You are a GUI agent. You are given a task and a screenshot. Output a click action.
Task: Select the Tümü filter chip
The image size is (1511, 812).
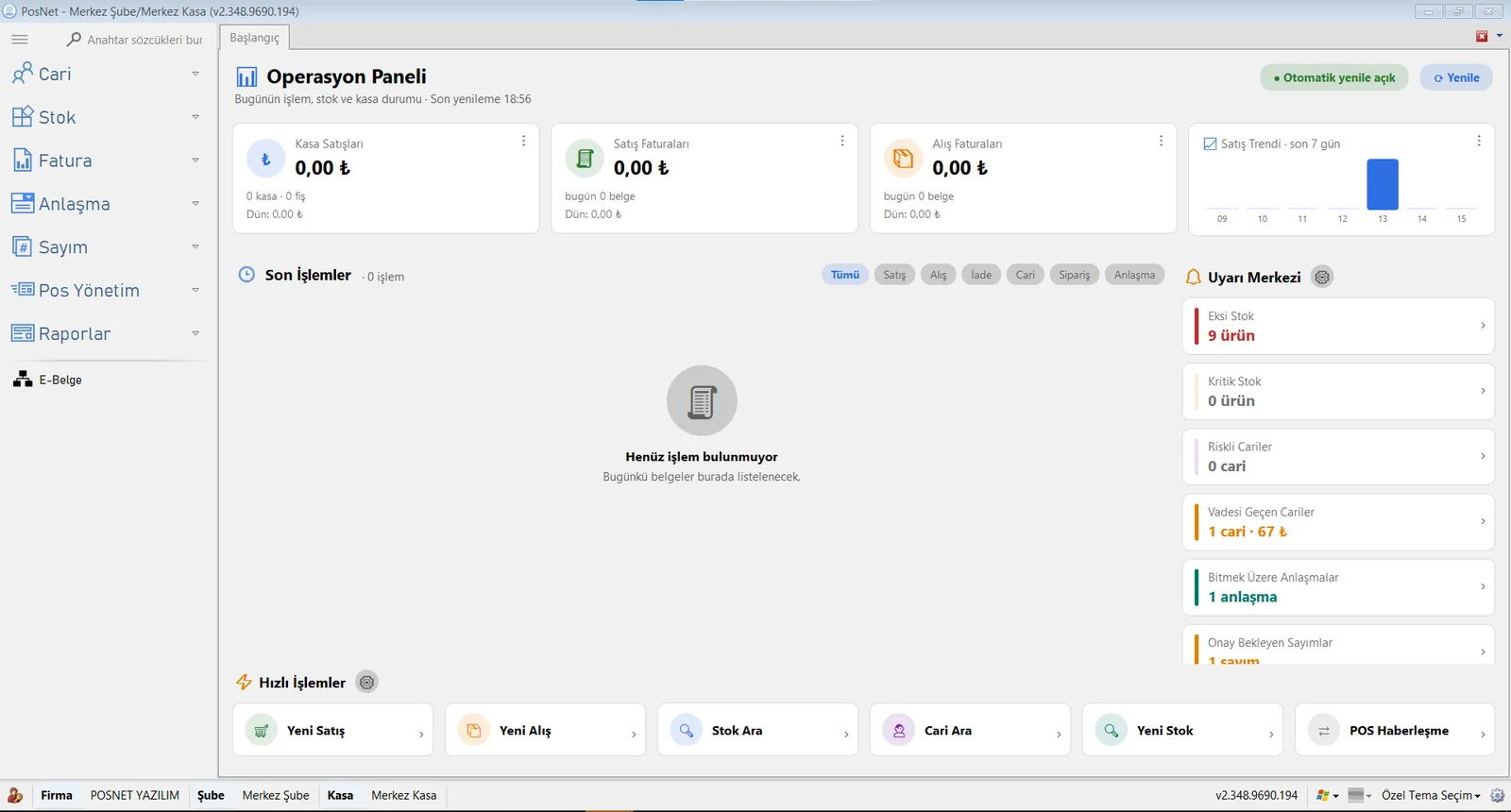(845, 275)
